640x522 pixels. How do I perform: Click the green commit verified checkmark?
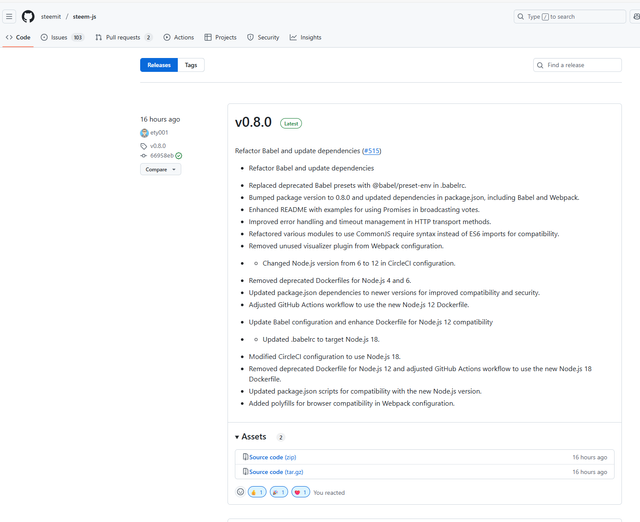click(179, 156)
